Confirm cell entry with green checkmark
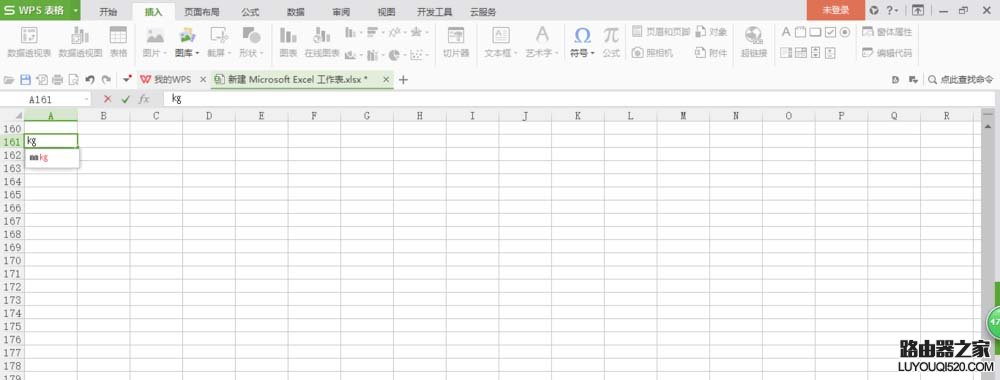Image resolution: width=1000 pixels, height=380 pixels. (x=125, y=99)
